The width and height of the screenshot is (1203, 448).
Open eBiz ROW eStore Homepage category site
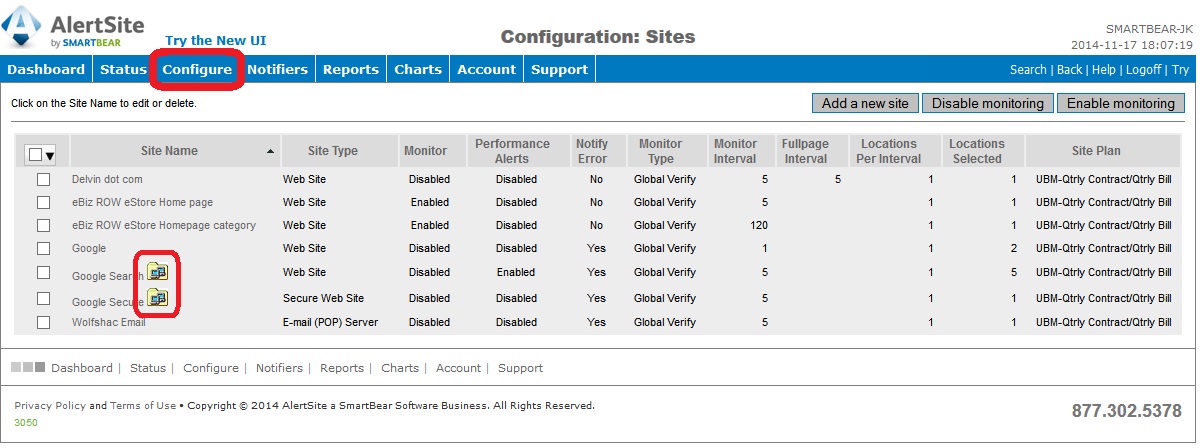[164, 225]
